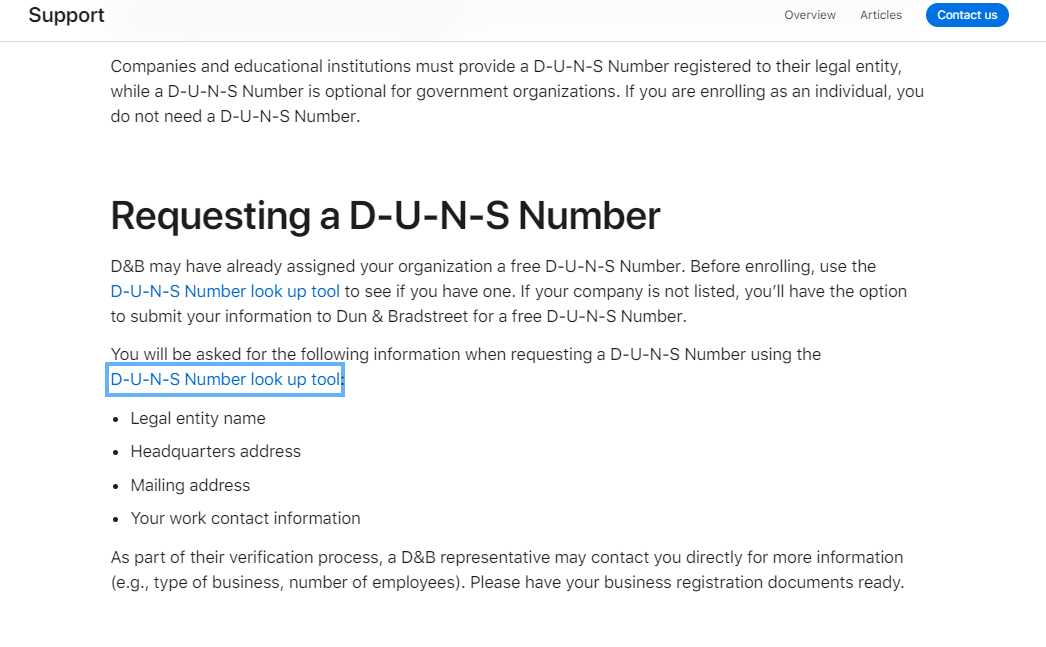Click the Support heading in the top bar
Screen dimensions: 1046x647
pos(66,15)
